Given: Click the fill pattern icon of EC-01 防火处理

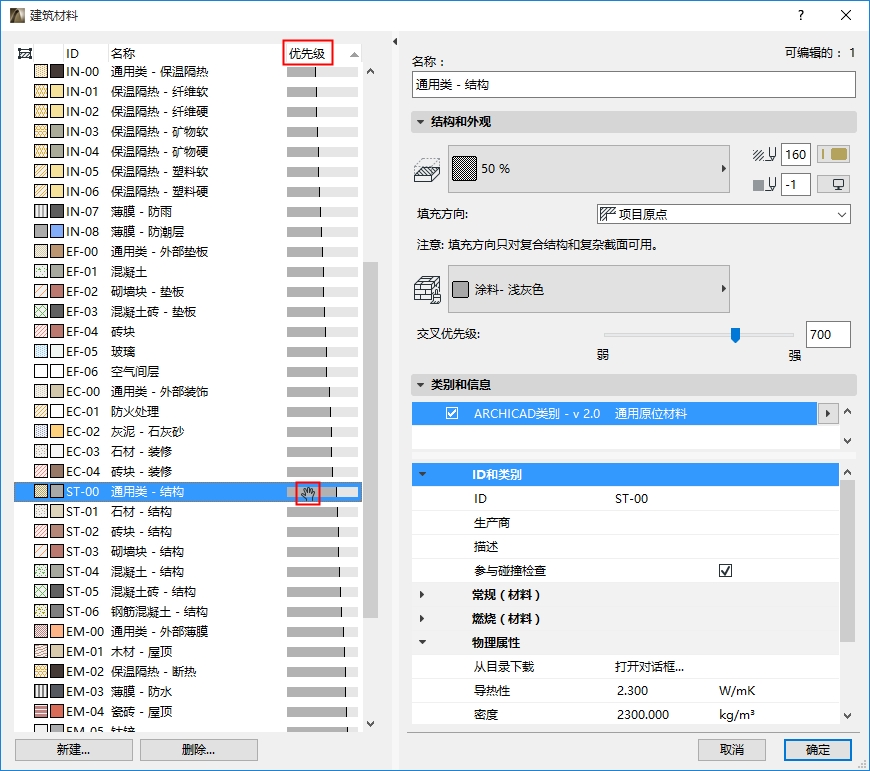Looking at the screenshot, I should [x=41, y=411].
